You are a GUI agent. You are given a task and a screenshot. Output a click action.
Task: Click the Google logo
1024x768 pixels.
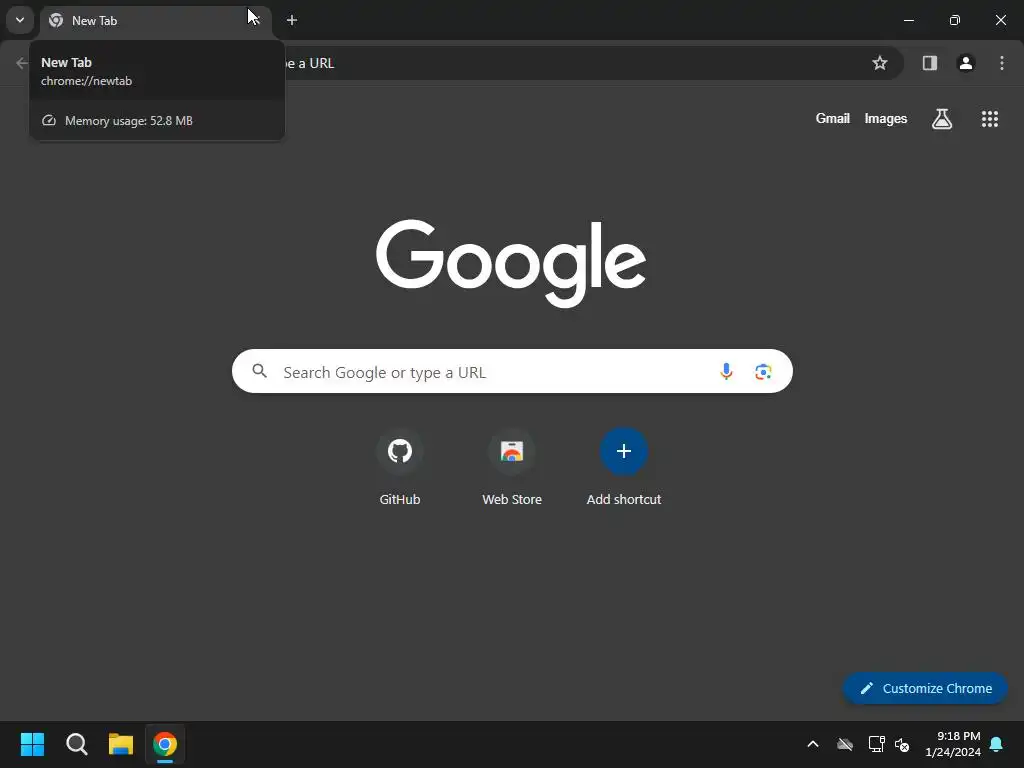[x=511, y=263]
